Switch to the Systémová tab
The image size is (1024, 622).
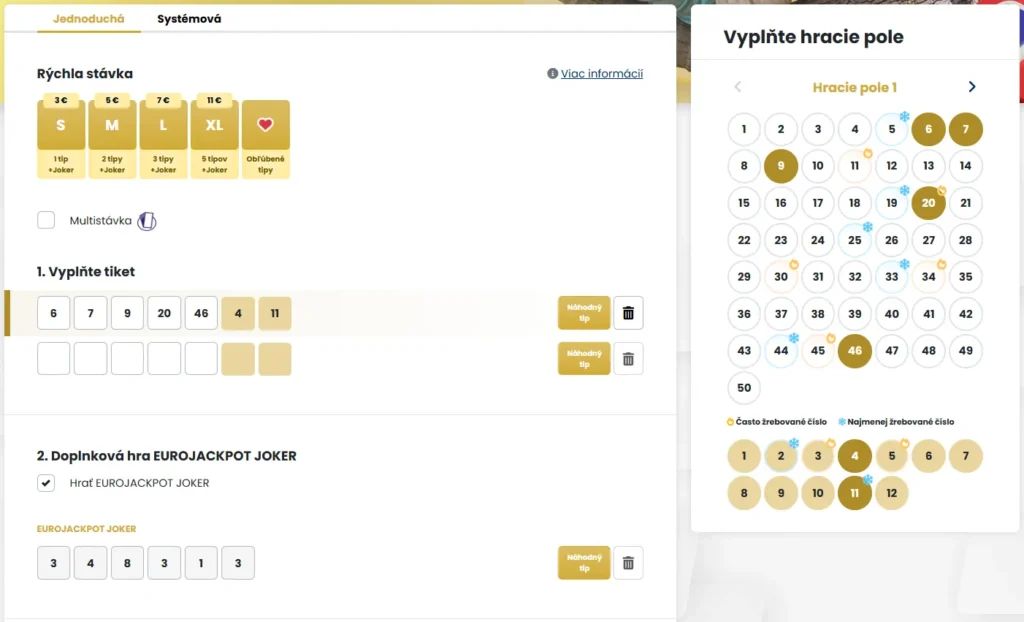click(x=188, y=18)
